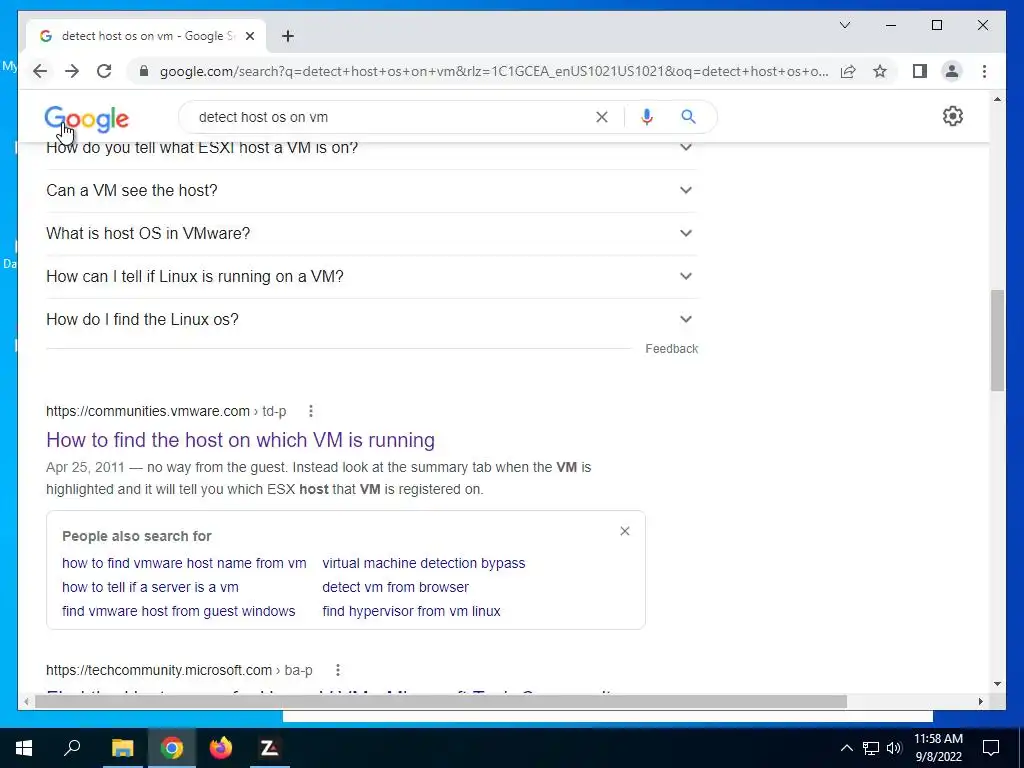Show hidden system tray icons
The height and width of the screenshot is (768, 1024).
click(846, 748)
